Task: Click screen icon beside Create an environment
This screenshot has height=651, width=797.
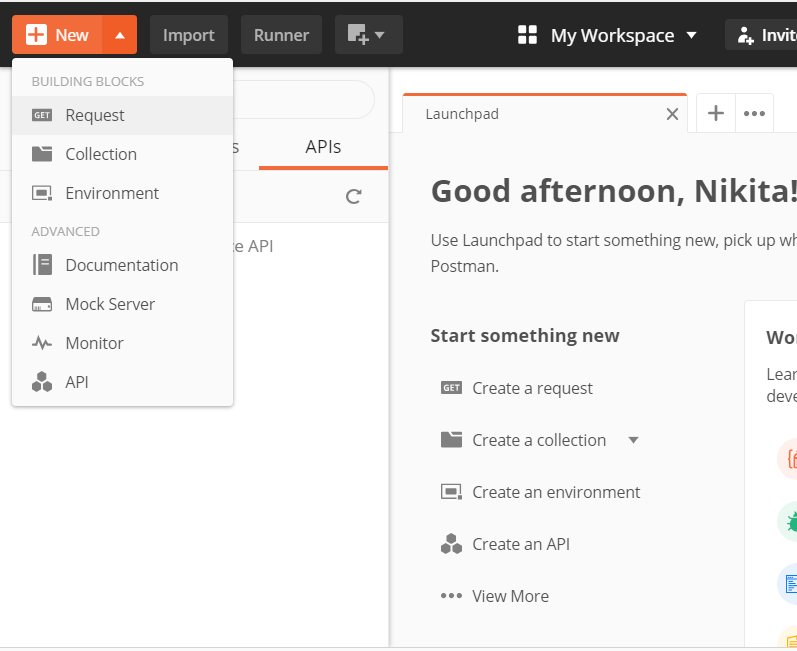Action: [x=451, y=492]
